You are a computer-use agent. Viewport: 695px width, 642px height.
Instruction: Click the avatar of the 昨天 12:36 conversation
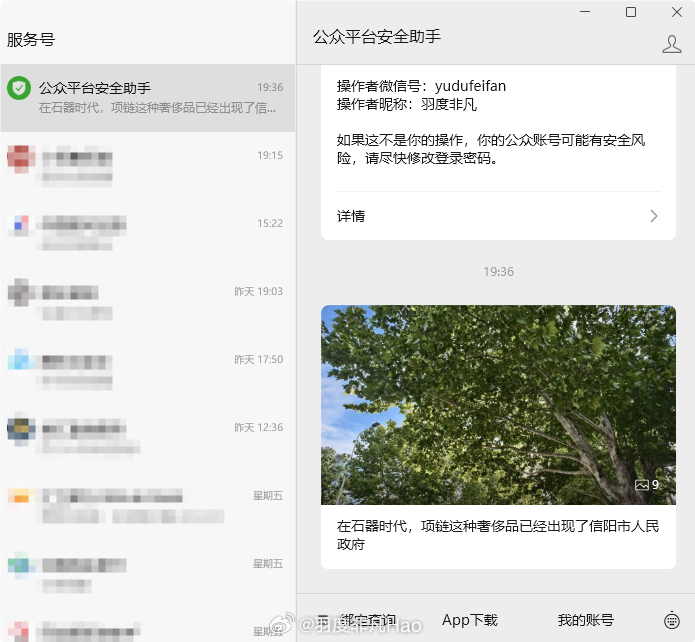click(x=21, y=429)
